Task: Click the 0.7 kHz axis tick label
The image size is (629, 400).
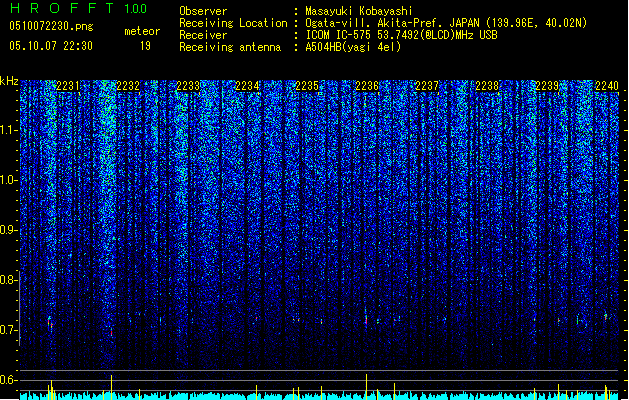Action: [x=9, y=330]
